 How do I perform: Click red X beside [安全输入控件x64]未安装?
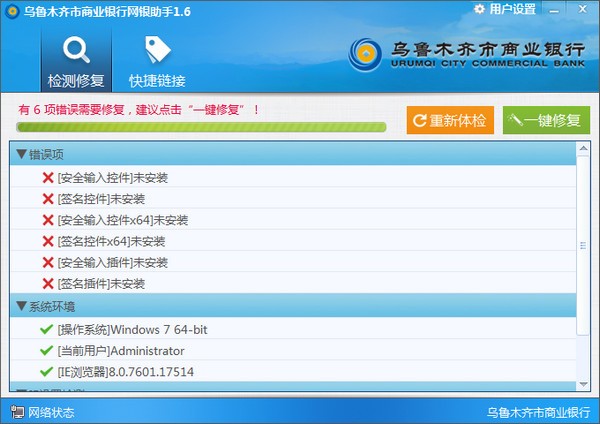[x=48, y=220]
